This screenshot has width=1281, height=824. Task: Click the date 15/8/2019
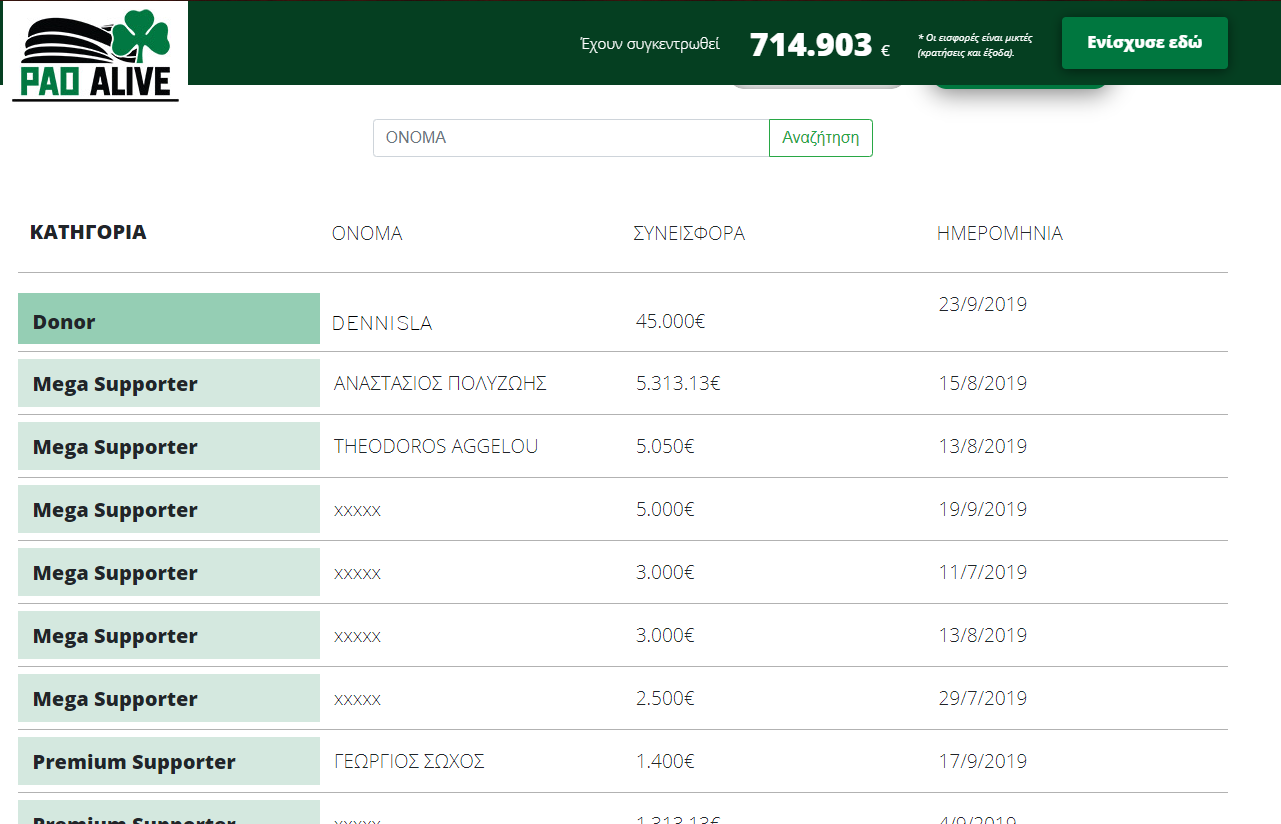[x=983, y=383]
